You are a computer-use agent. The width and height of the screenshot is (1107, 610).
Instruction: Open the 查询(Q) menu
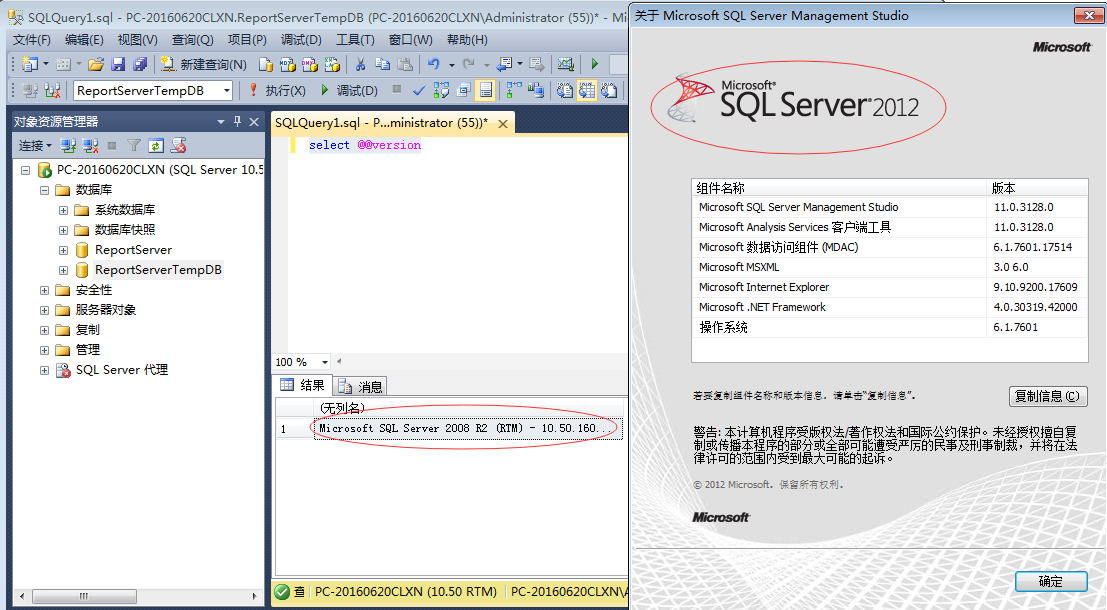pos(192,40)
